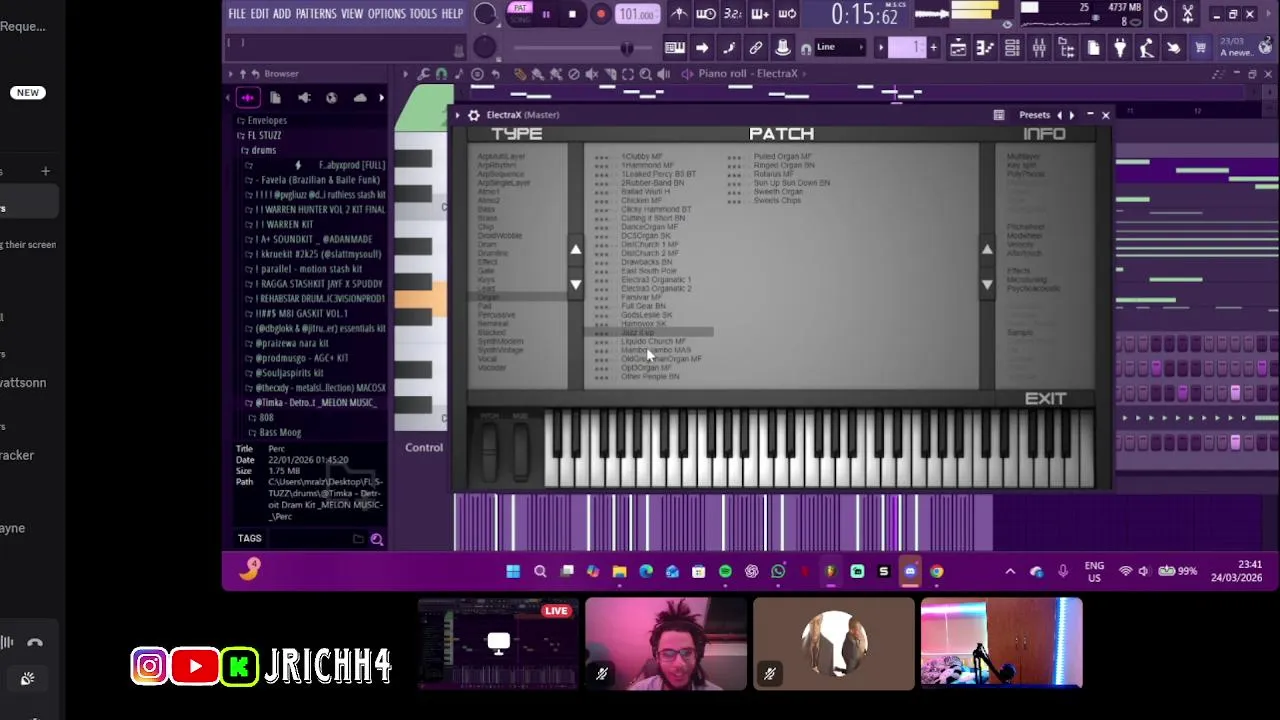The width and height of the screenshot is (1280, 720).
Task: Open WhatsApp from the taskbar
Action: click(x=778, y=571)
